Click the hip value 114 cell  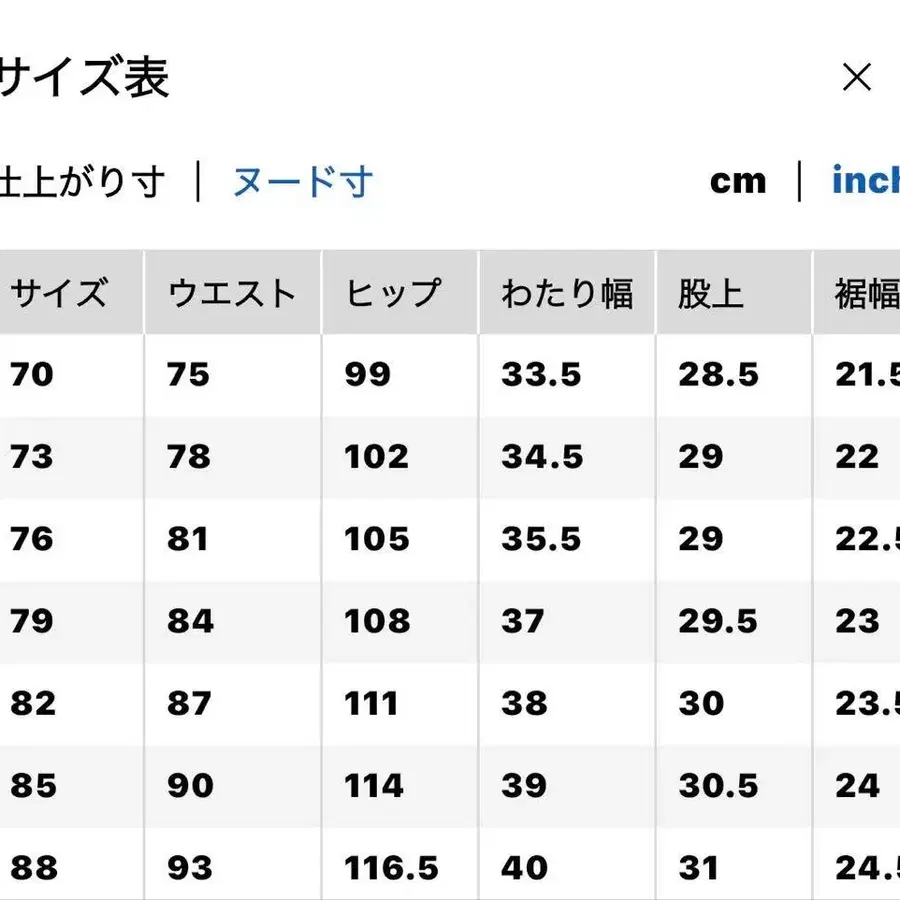point(374,785)
